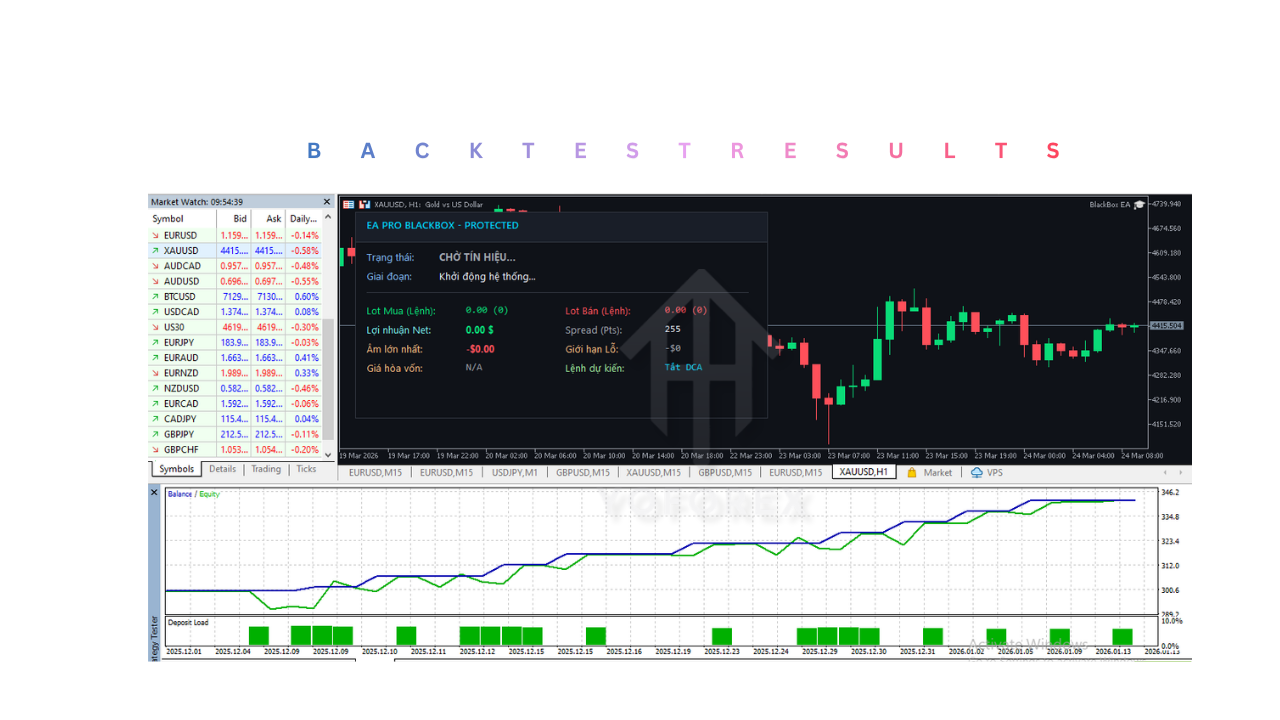
Task: Switch to the Trading tab
Action: [x=265, y=468]
